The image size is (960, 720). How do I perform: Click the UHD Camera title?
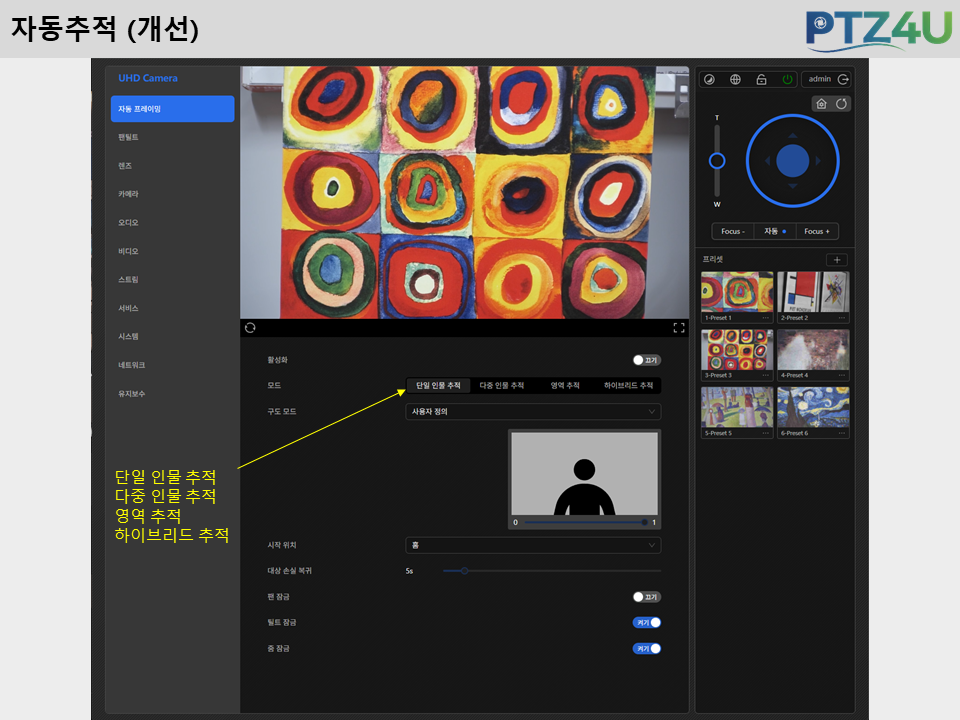(x=148, y=78)
